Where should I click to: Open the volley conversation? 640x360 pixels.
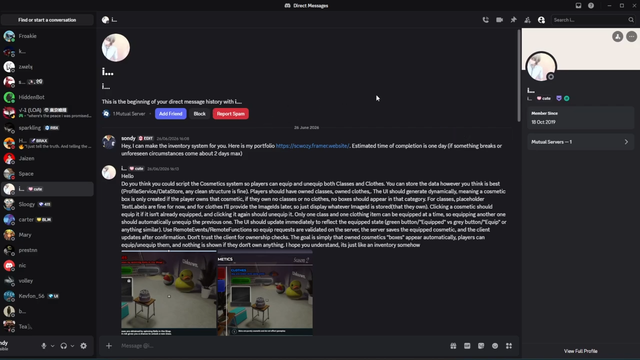click(x=47, y=281)
